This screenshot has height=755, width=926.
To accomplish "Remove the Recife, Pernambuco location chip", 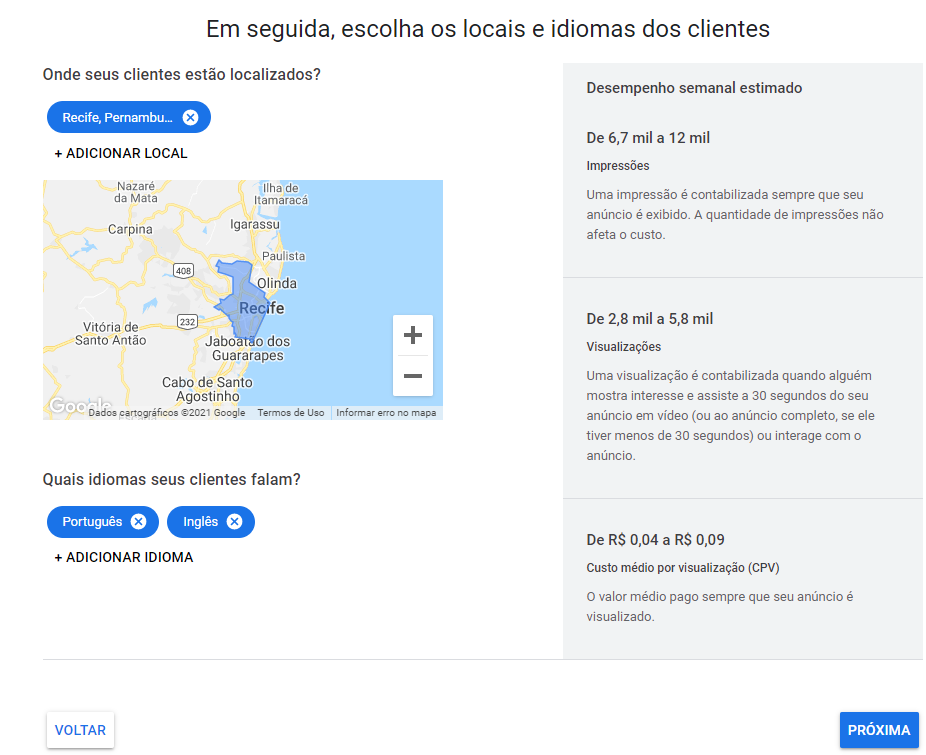I will tap(190, 118).
